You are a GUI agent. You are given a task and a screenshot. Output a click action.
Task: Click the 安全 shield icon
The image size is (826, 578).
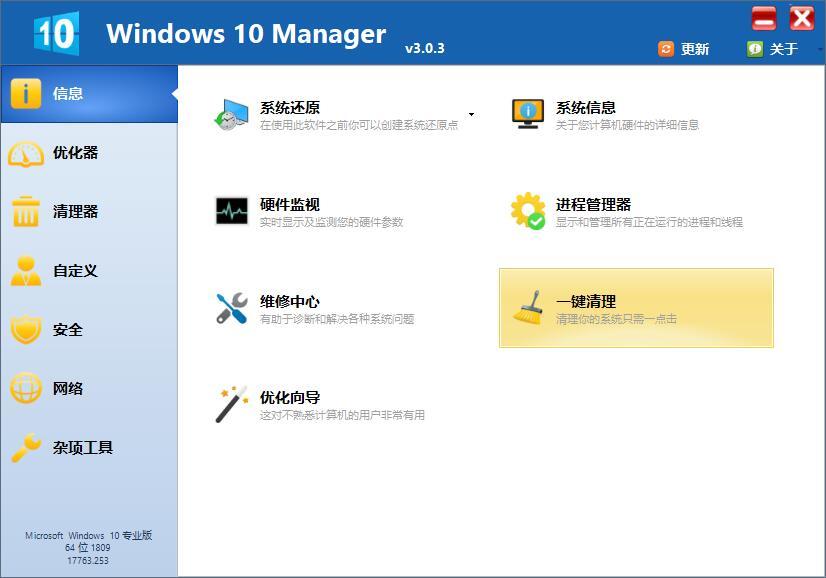(26, 329)
